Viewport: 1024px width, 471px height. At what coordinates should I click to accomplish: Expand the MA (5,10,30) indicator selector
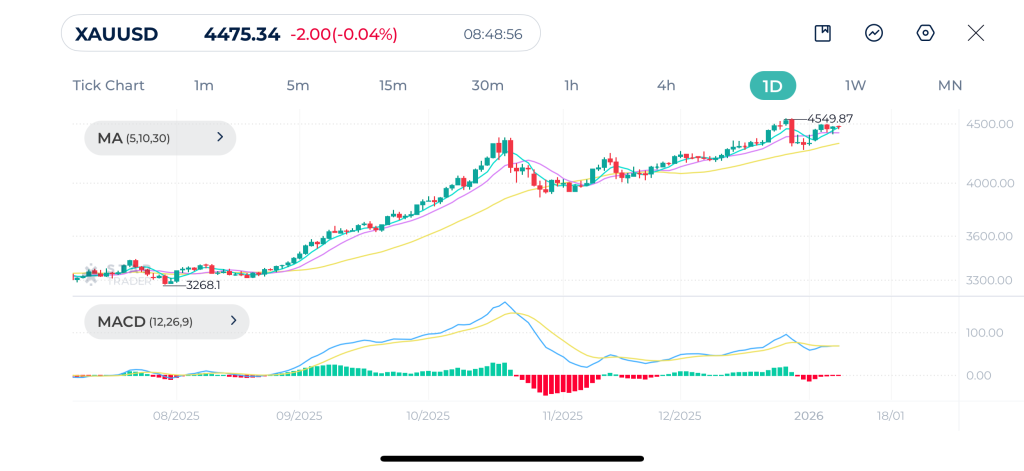(x=160, y=137)
